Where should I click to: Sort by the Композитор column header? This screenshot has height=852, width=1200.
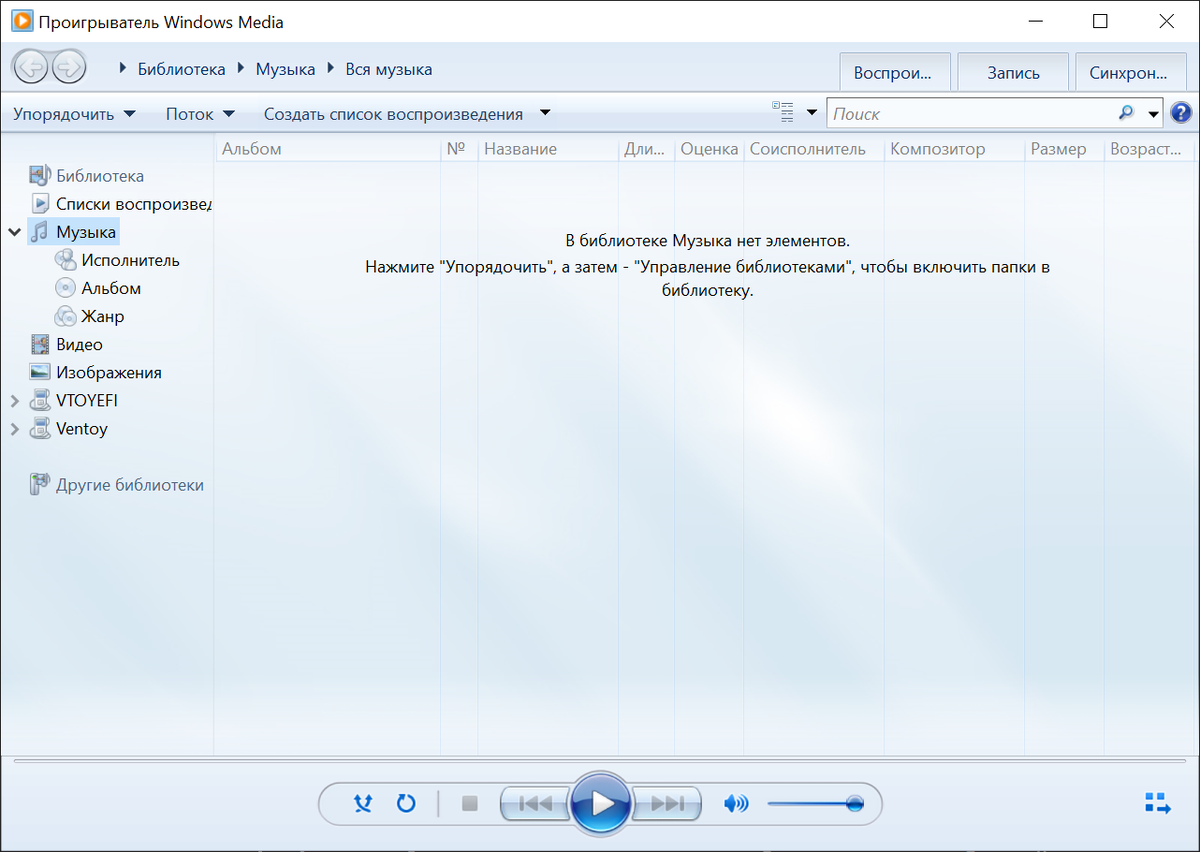[x=955, y=149]
